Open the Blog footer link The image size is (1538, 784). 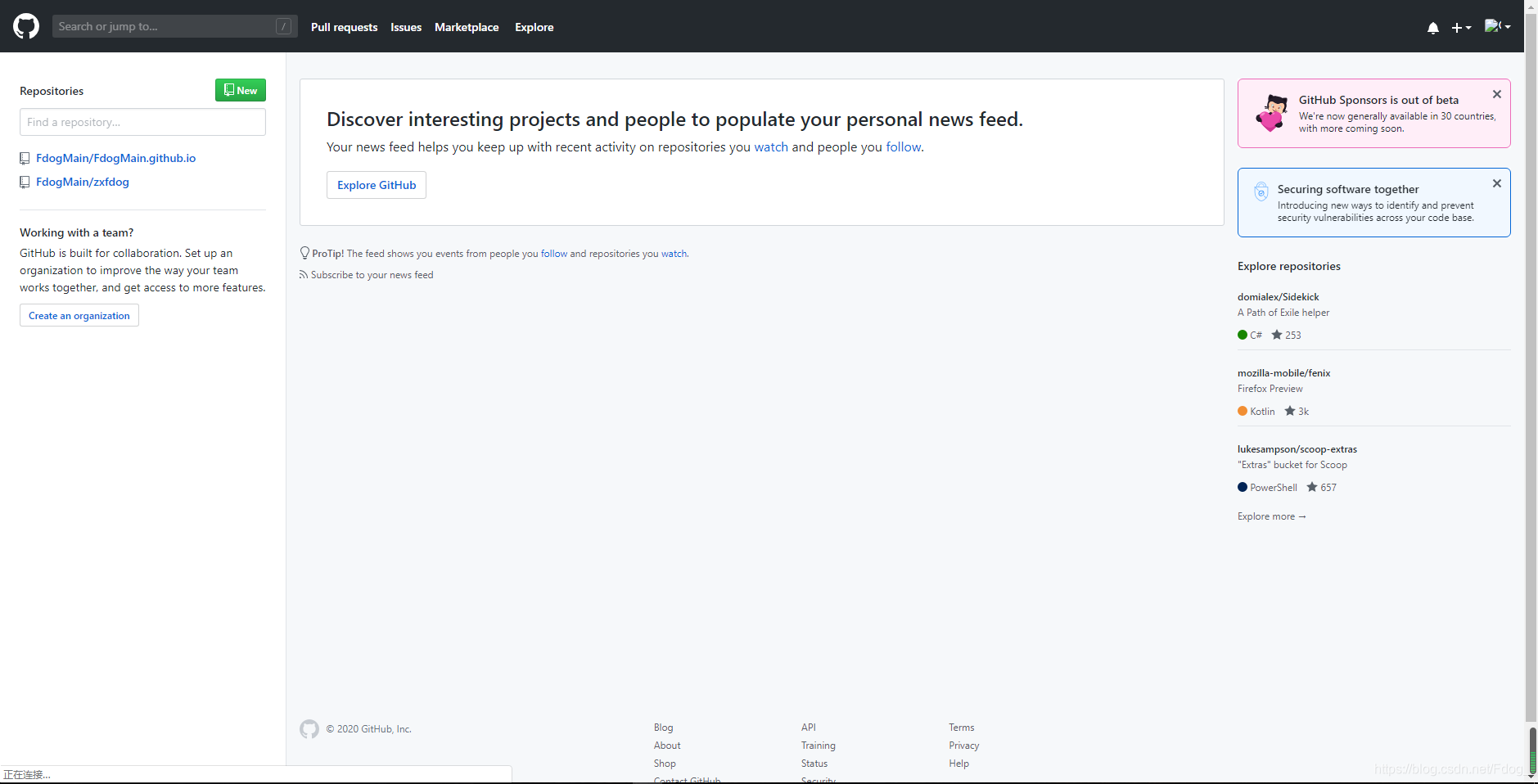coord(663,728)
